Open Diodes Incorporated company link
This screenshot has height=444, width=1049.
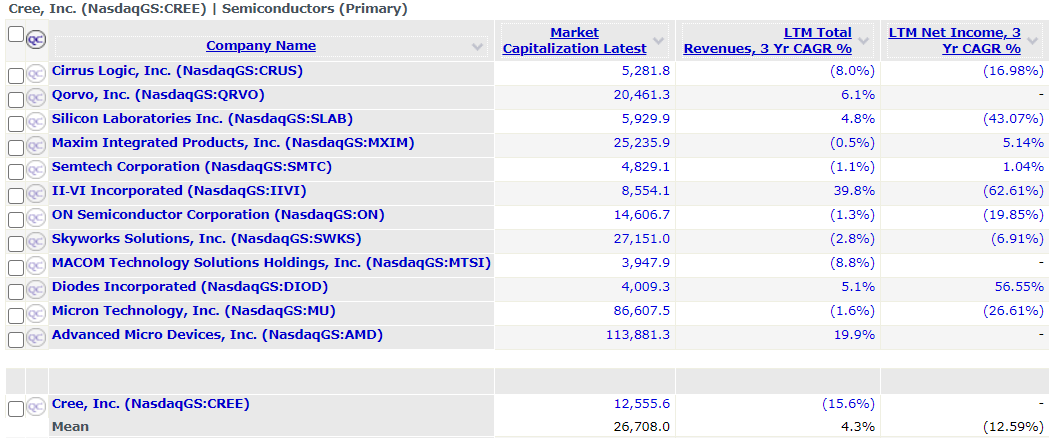190,287
